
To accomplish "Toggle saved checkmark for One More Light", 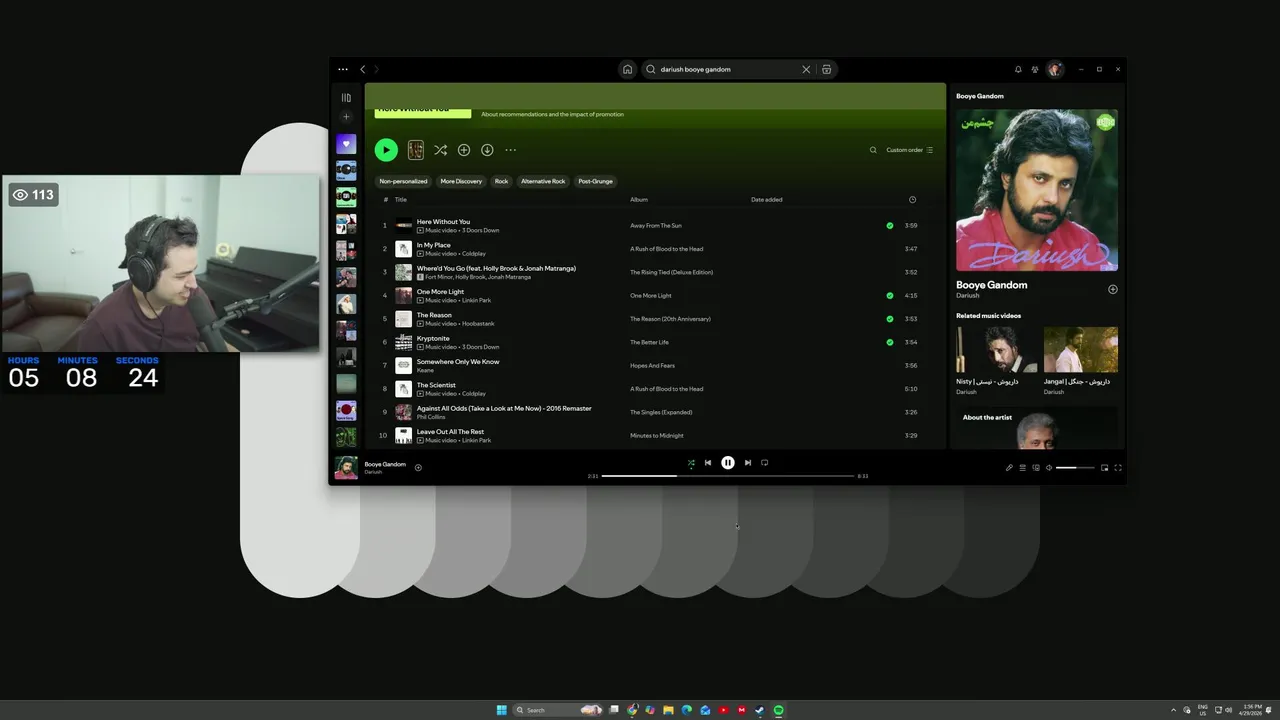I will pyautogui.click(x=890, y=296).
